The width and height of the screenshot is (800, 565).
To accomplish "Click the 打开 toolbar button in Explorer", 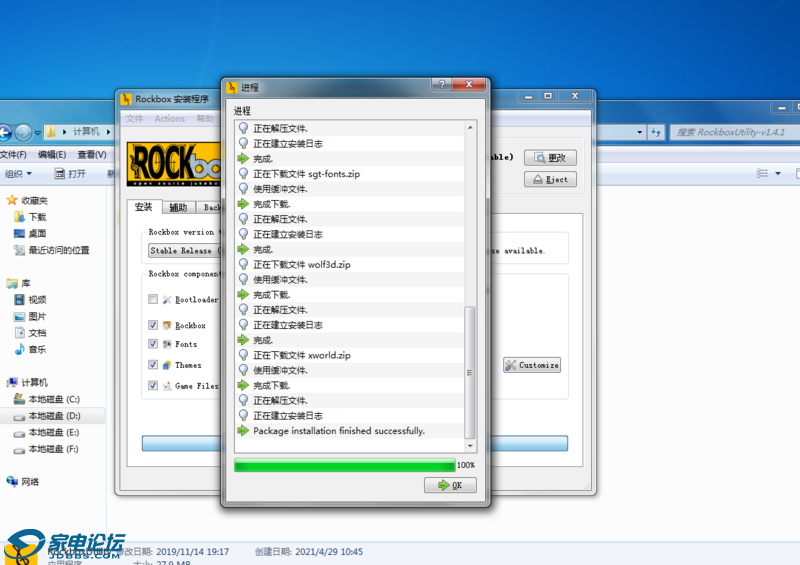I will tap(70, 174).
